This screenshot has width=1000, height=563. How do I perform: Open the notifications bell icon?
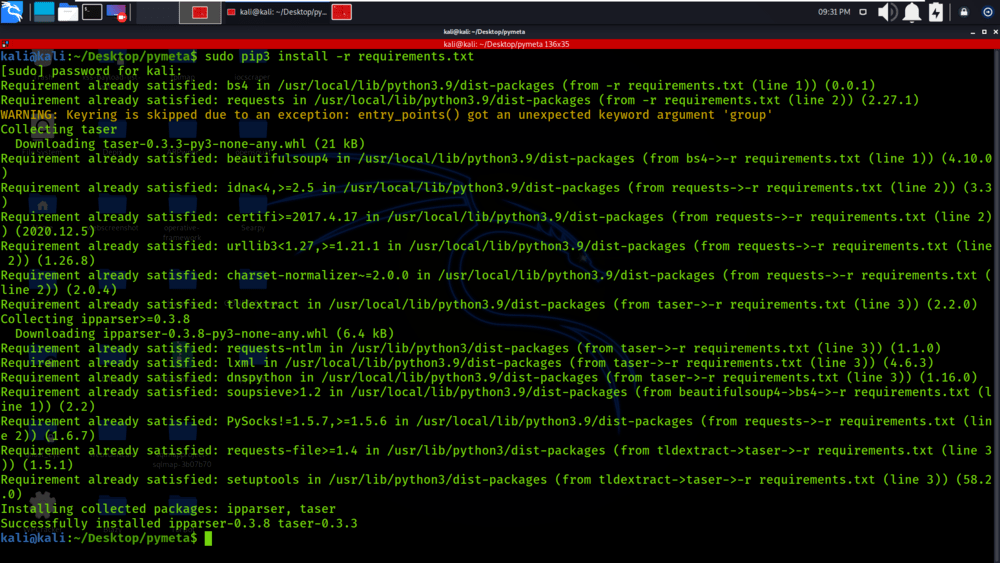click(x=912, y=12)
